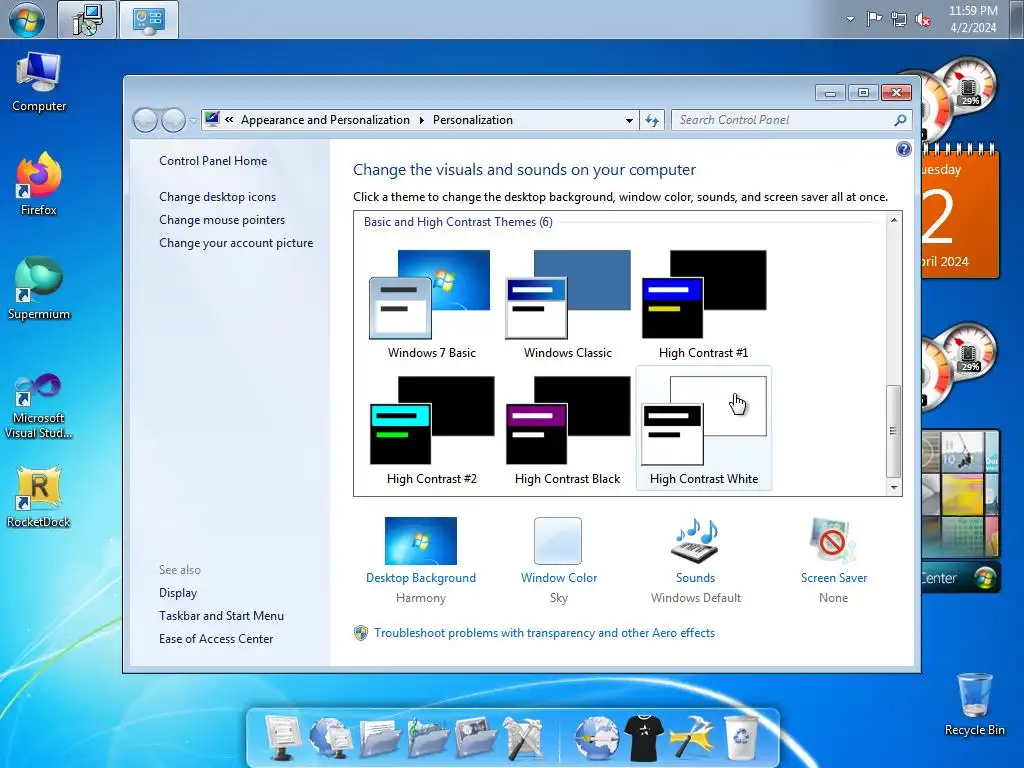Viewport: 1024px width, 768px height.
Task: Click the search magnifier in Control Panel
Action: tap(900, 120)
